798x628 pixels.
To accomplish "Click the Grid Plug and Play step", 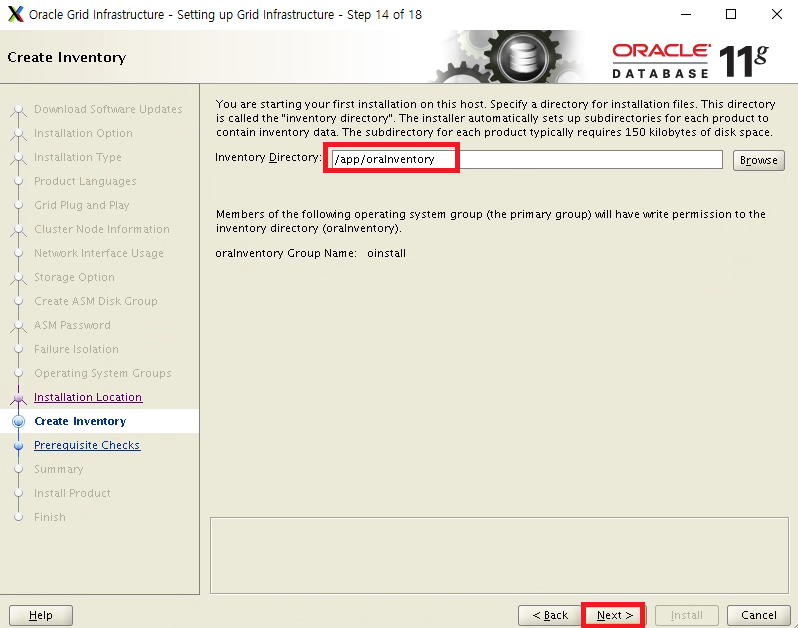I will [81, 205].
